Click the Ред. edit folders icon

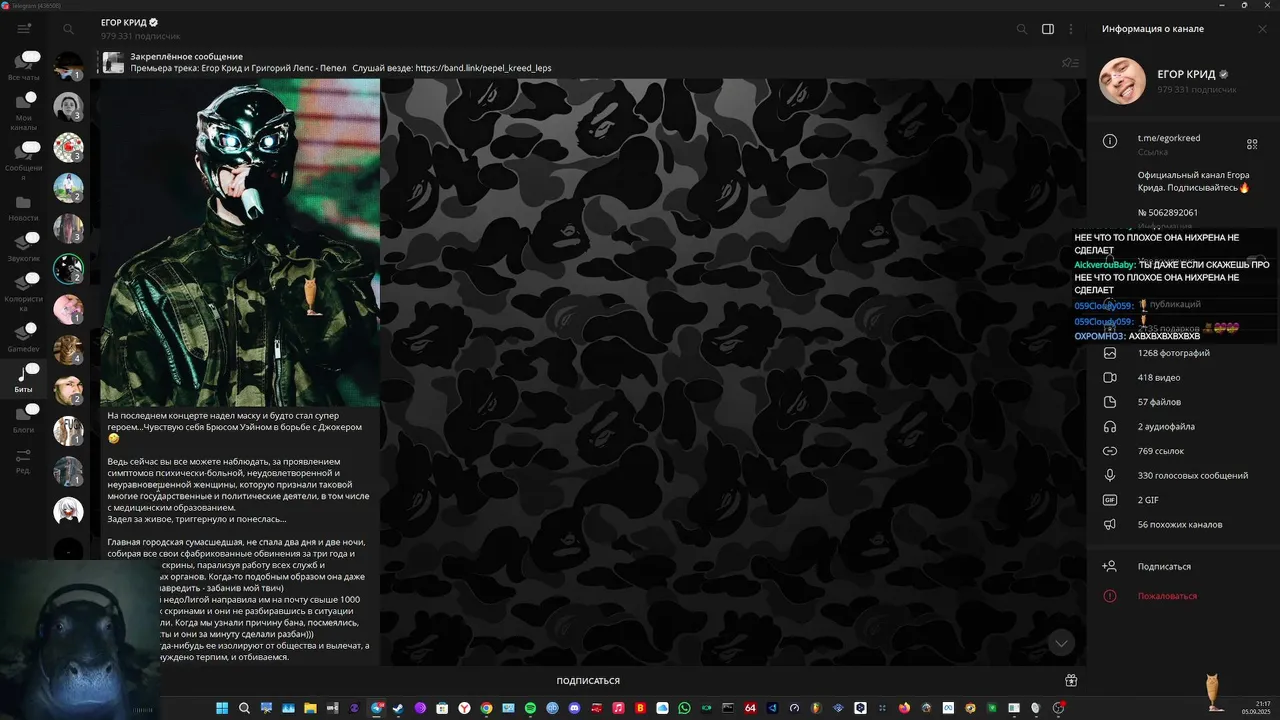[x=24, y=460]
